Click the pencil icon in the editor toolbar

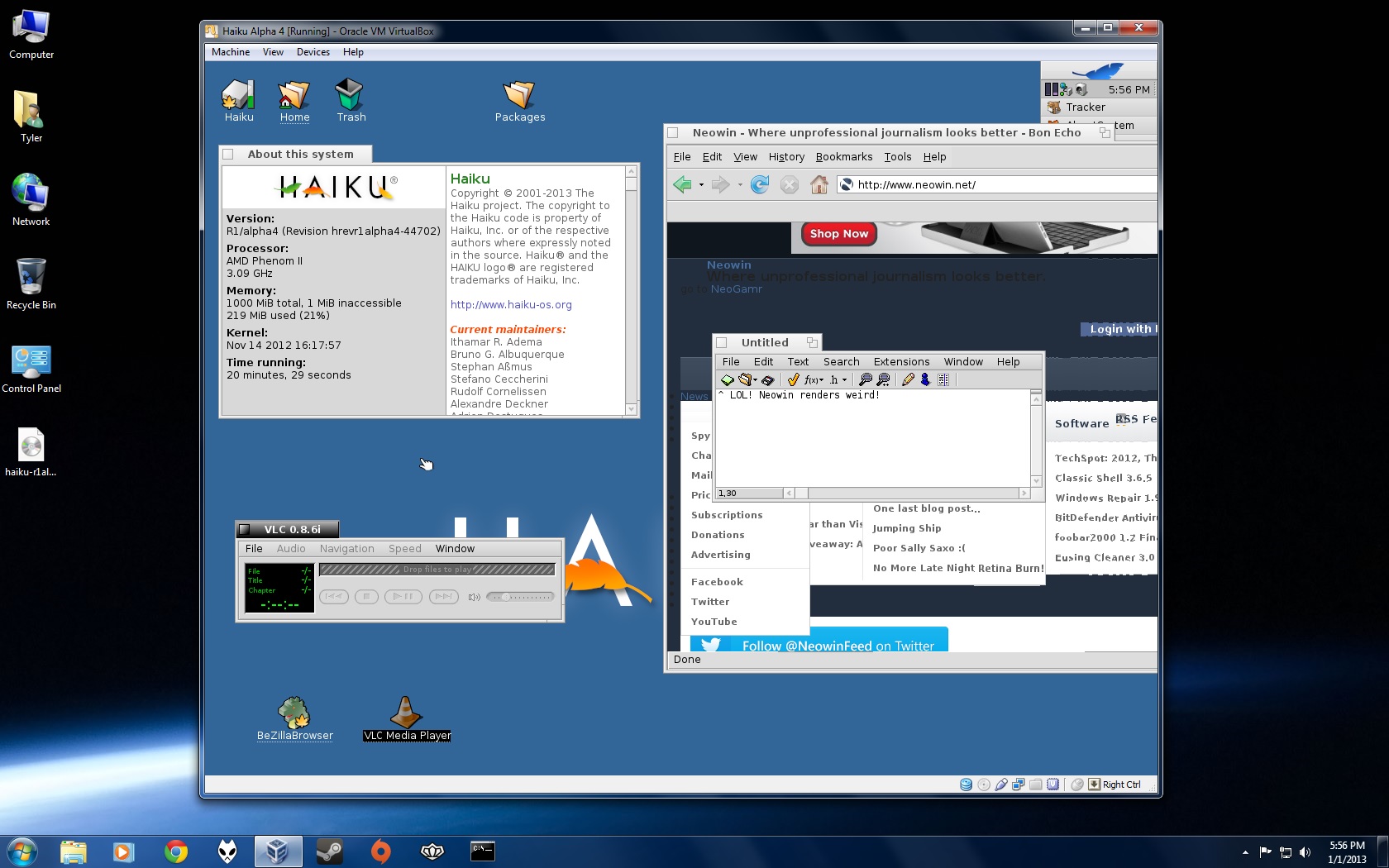(x=908, y=379)
